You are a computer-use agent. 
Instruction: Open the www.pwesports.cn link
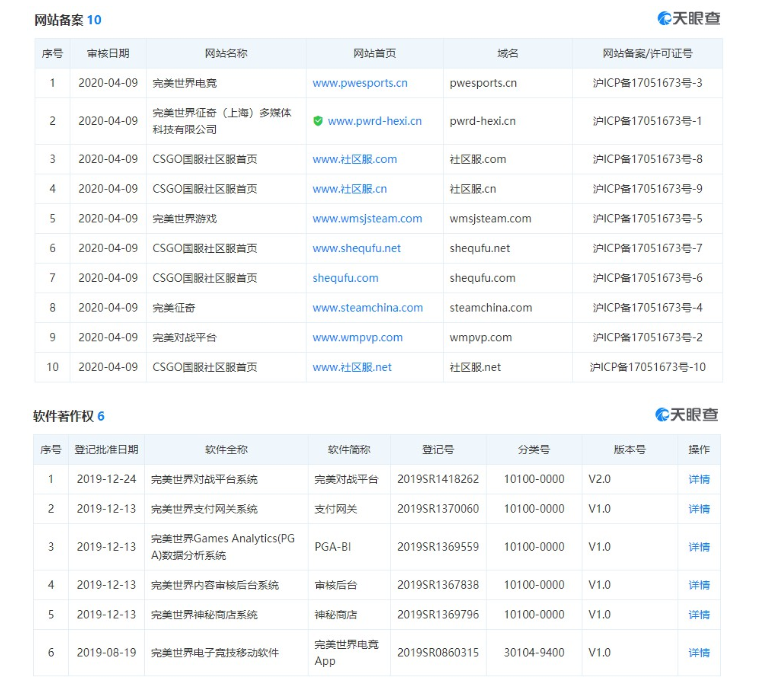[360, 83]
